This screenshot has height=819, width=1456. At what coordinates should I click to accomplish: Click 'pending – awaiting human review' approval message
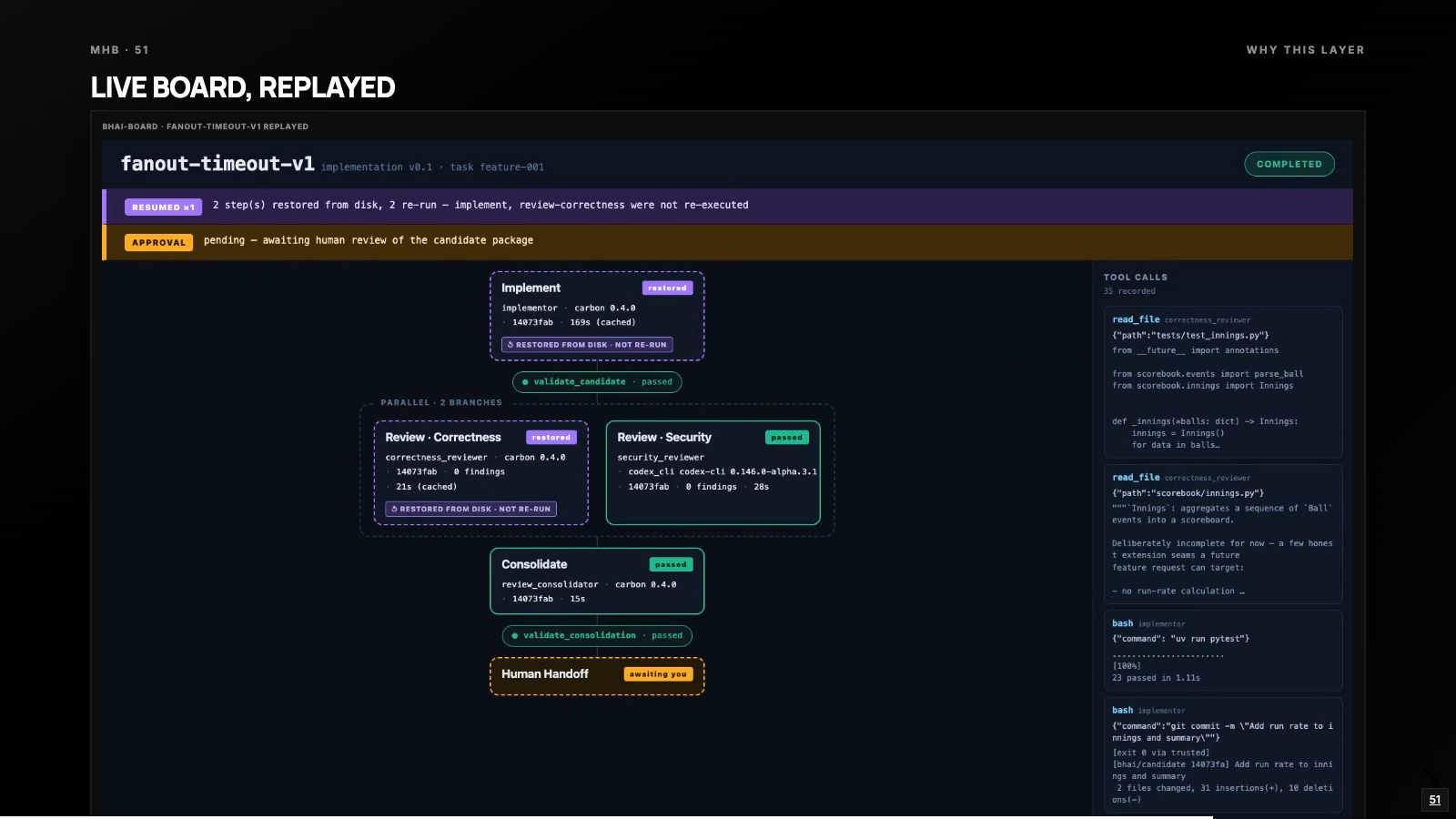pyautogui.click(x=369, y=241)
